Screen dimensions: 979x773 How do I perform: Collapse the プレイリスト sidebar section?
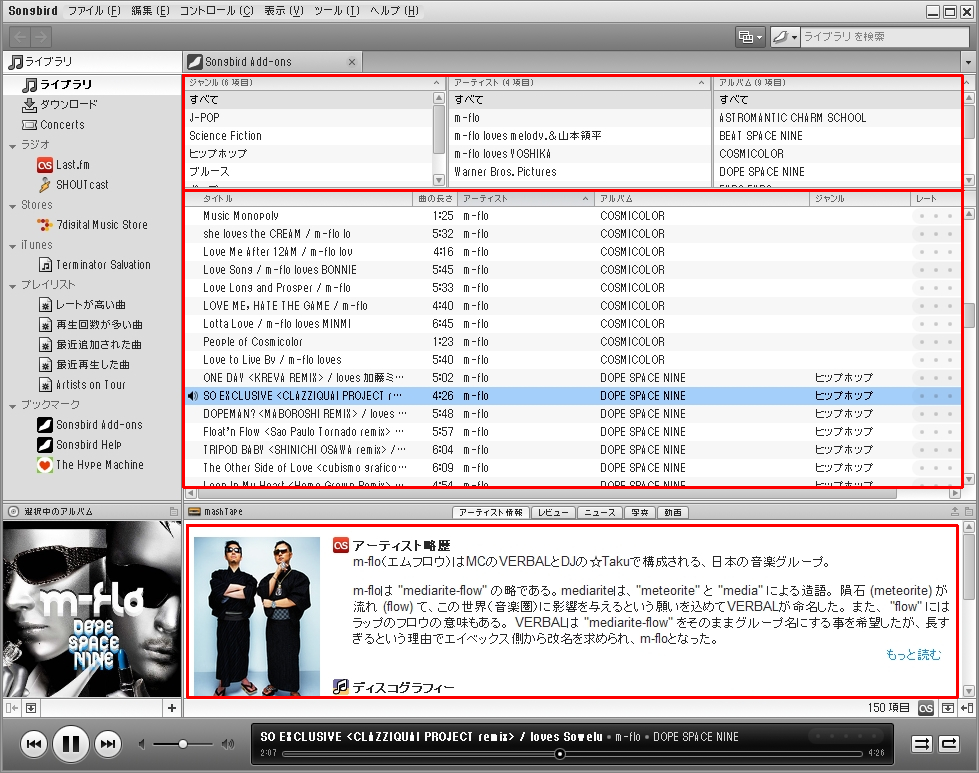12,286
